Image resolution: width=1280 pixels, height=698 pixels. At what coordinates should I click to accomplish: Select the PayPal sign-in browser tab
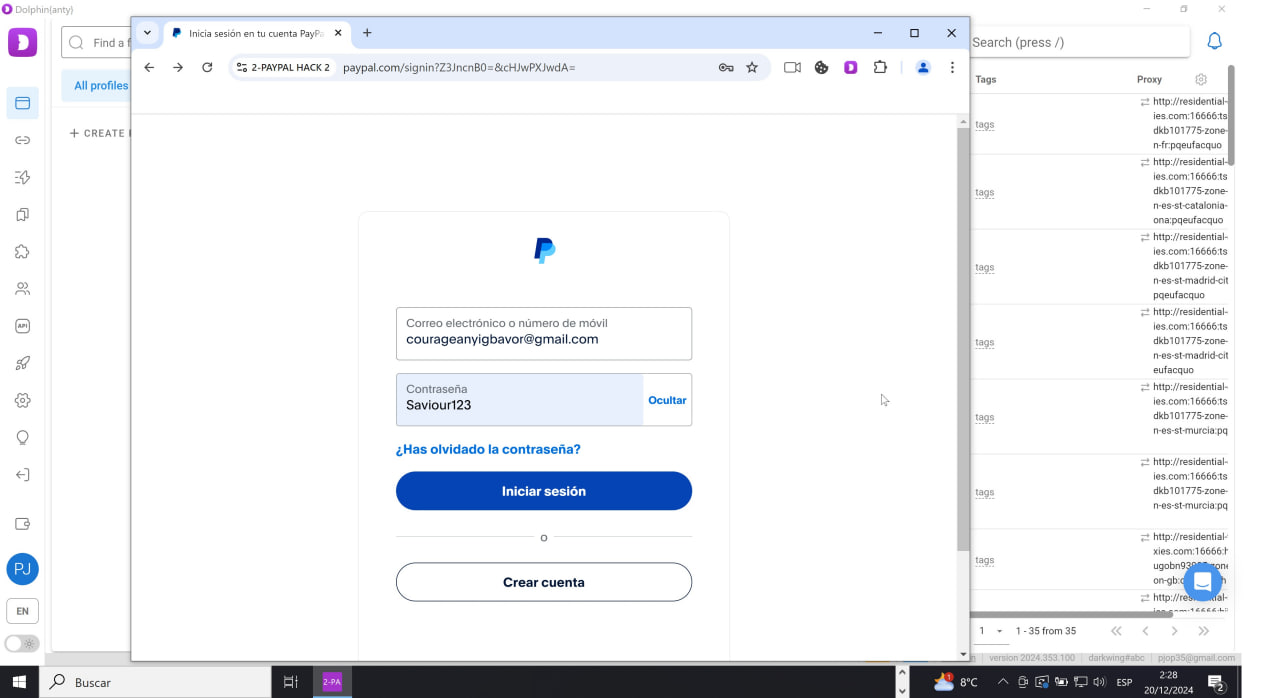(256, 33)
